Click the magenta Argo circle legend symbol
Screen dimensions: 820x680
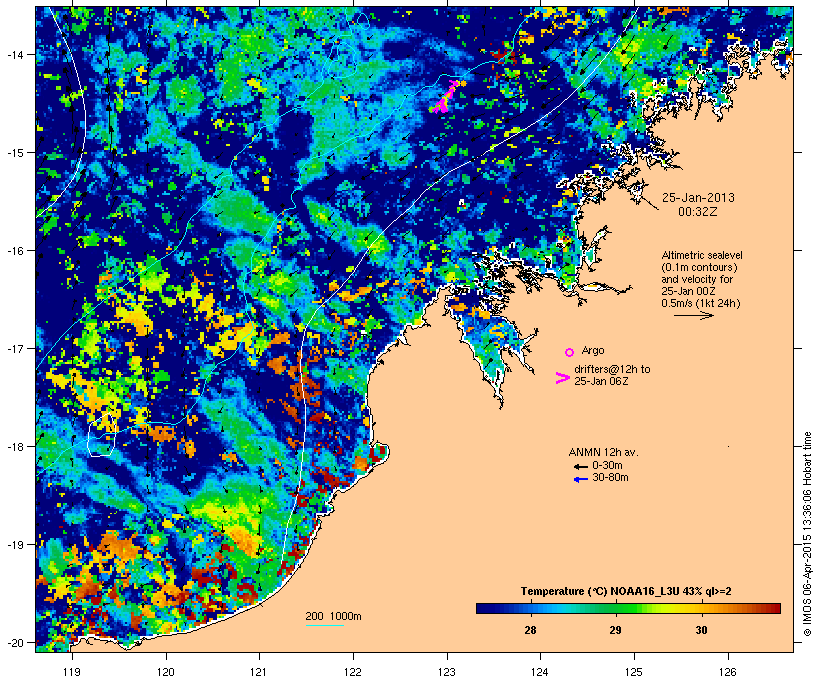click(569, 352)
